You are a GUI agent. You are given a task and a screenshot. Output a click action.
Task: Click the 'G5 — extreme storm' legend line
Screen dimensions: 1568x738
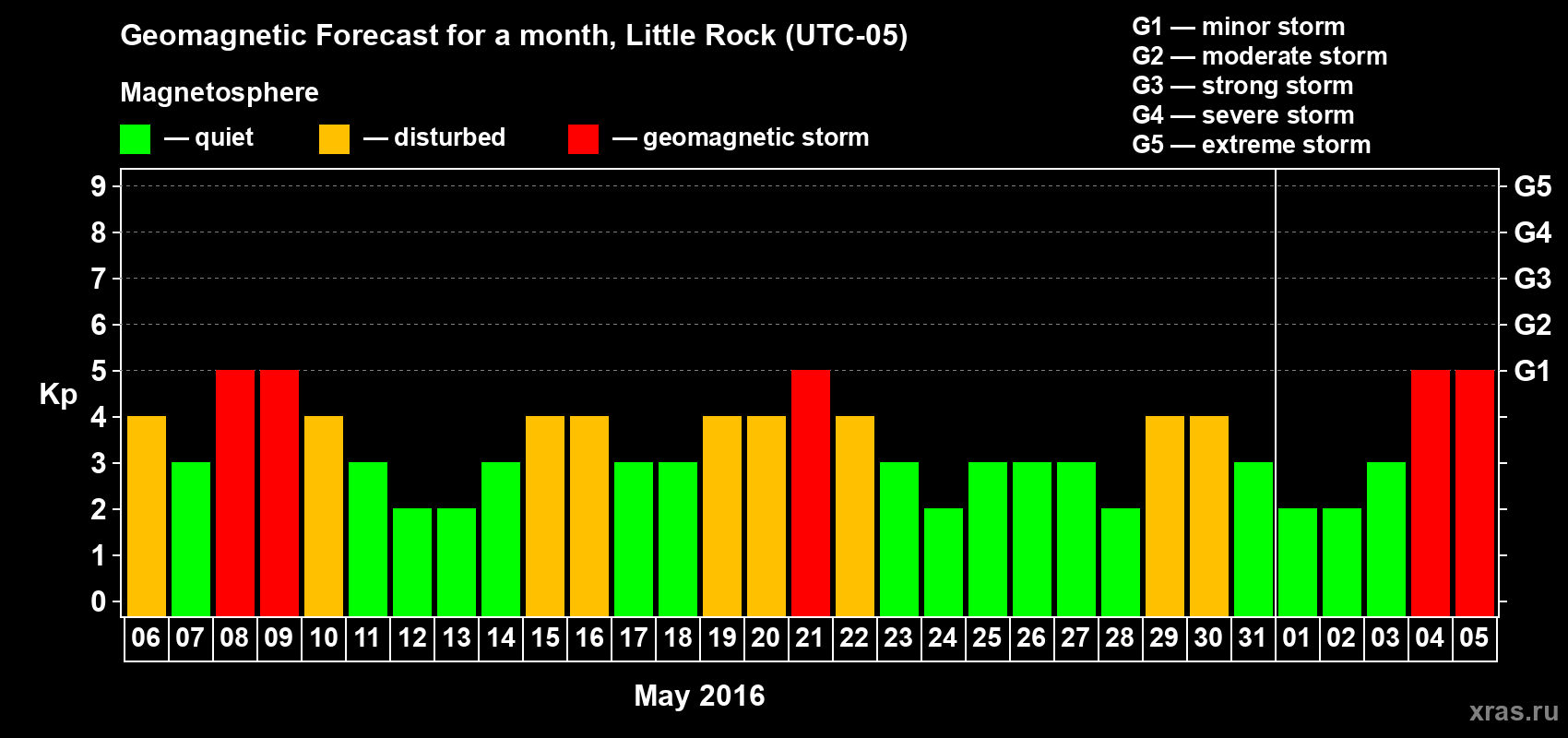[x=1252, y=145]
